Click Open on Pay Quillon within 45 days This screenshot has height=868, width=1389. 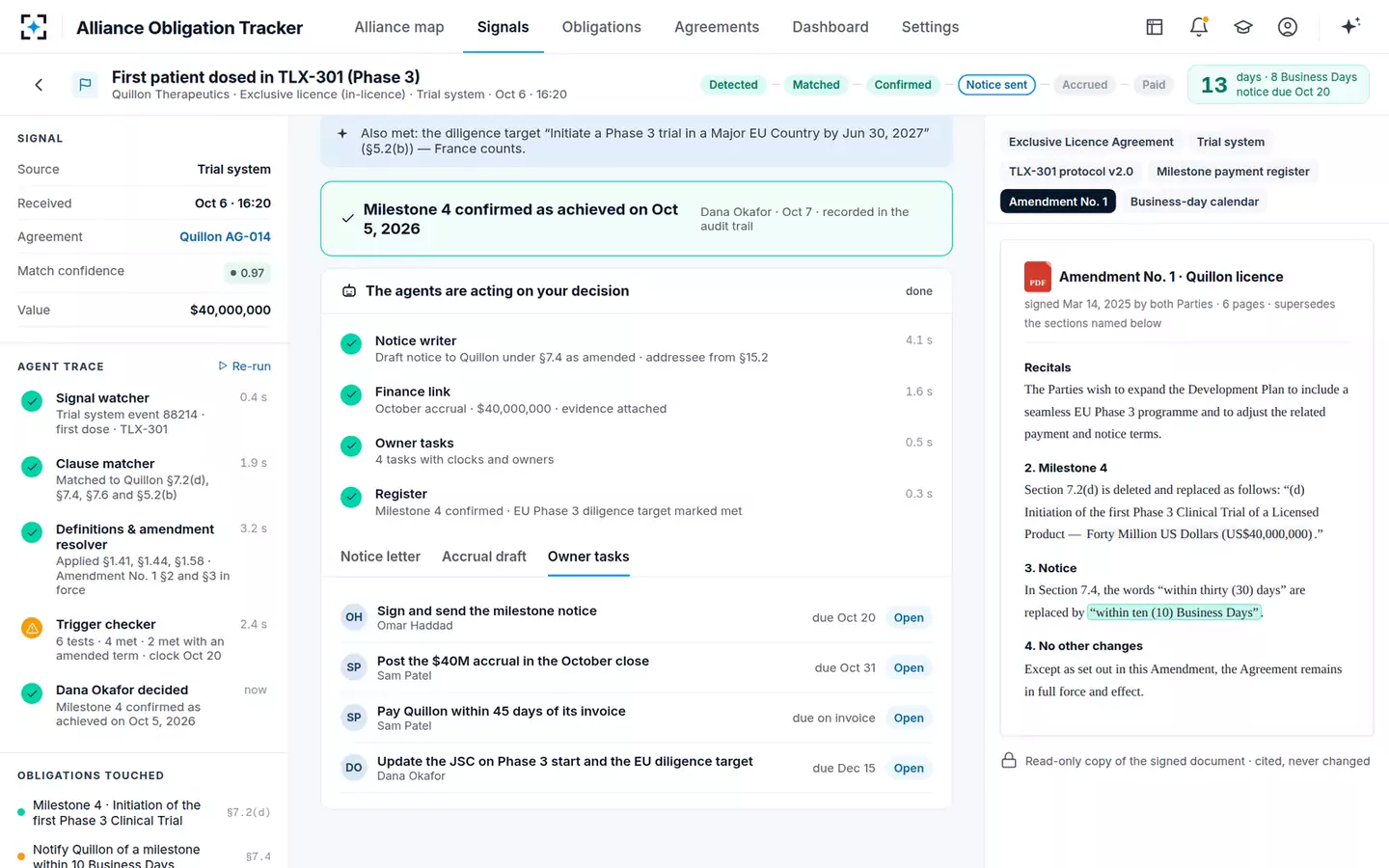909,718
